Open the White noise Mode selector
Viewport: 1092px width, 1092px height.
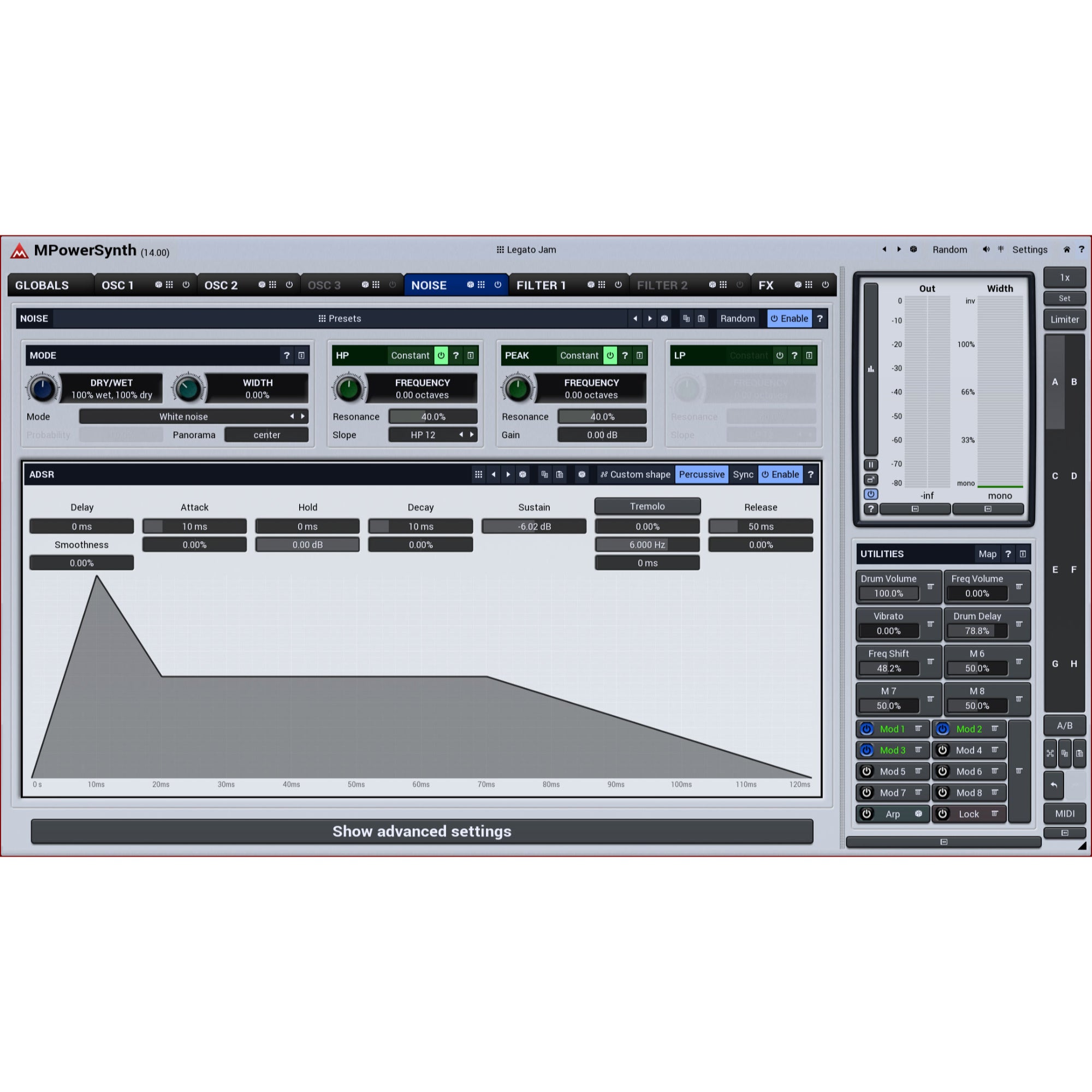[194, 417]
